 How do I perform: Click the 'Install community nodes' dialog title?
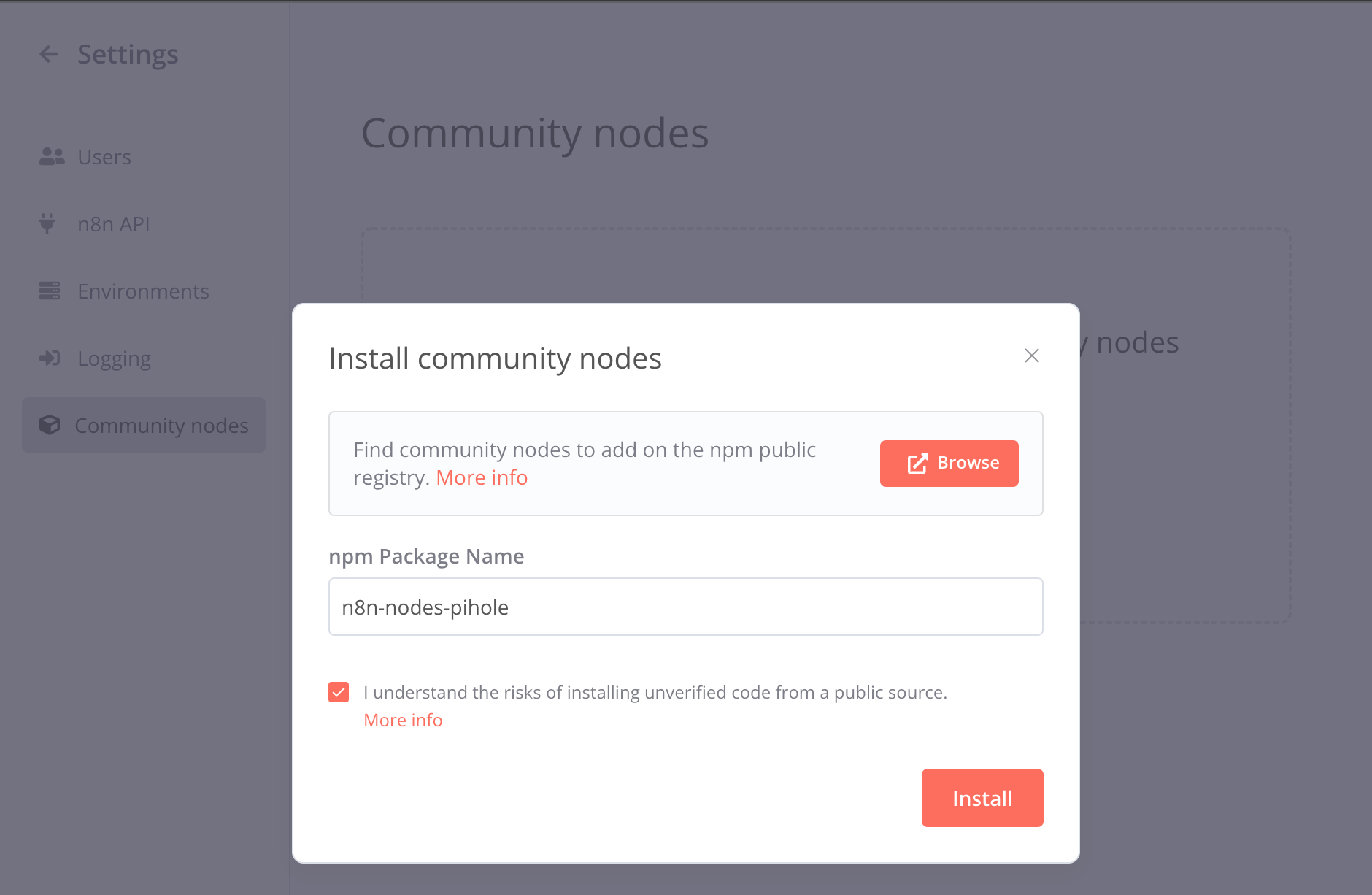(495, 358)
